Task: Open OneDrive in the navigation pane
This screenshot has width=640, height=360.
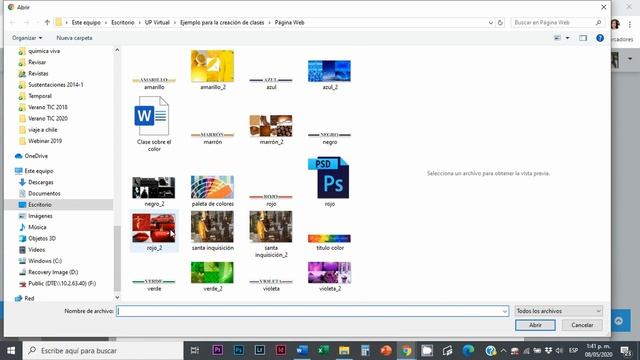Action: [36, 156]
